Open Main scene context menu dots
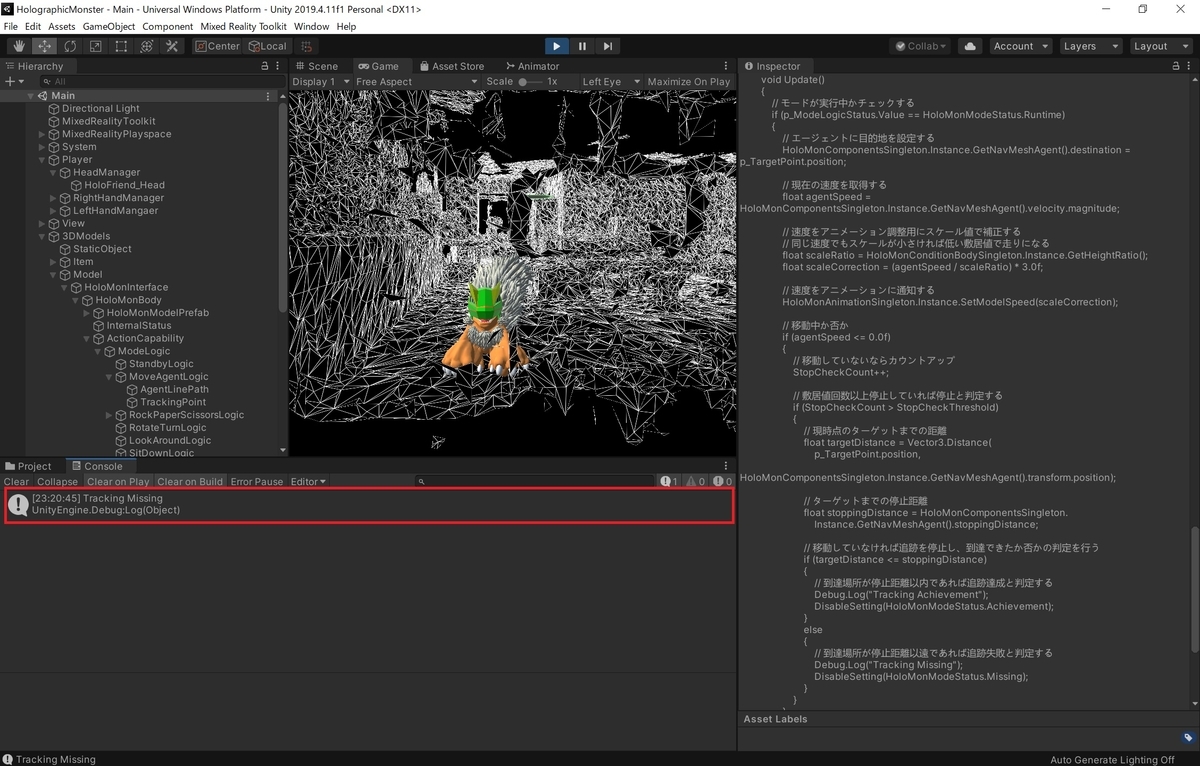This screenshot has height=766, width=1200. point(268,96)
